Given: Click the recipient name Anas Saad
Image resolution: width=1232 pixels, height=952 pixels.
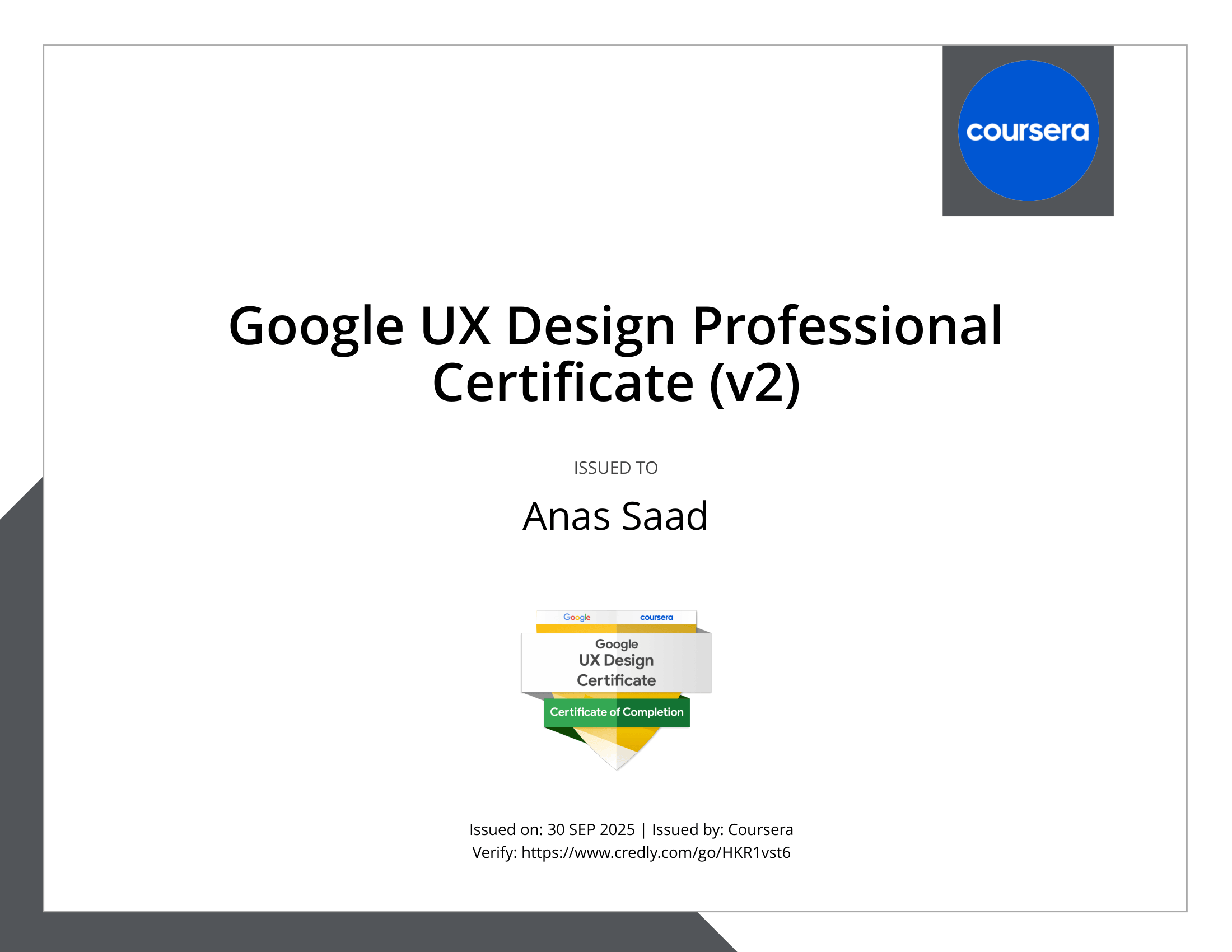Looking at the screenshot, I should click(615, 516).
